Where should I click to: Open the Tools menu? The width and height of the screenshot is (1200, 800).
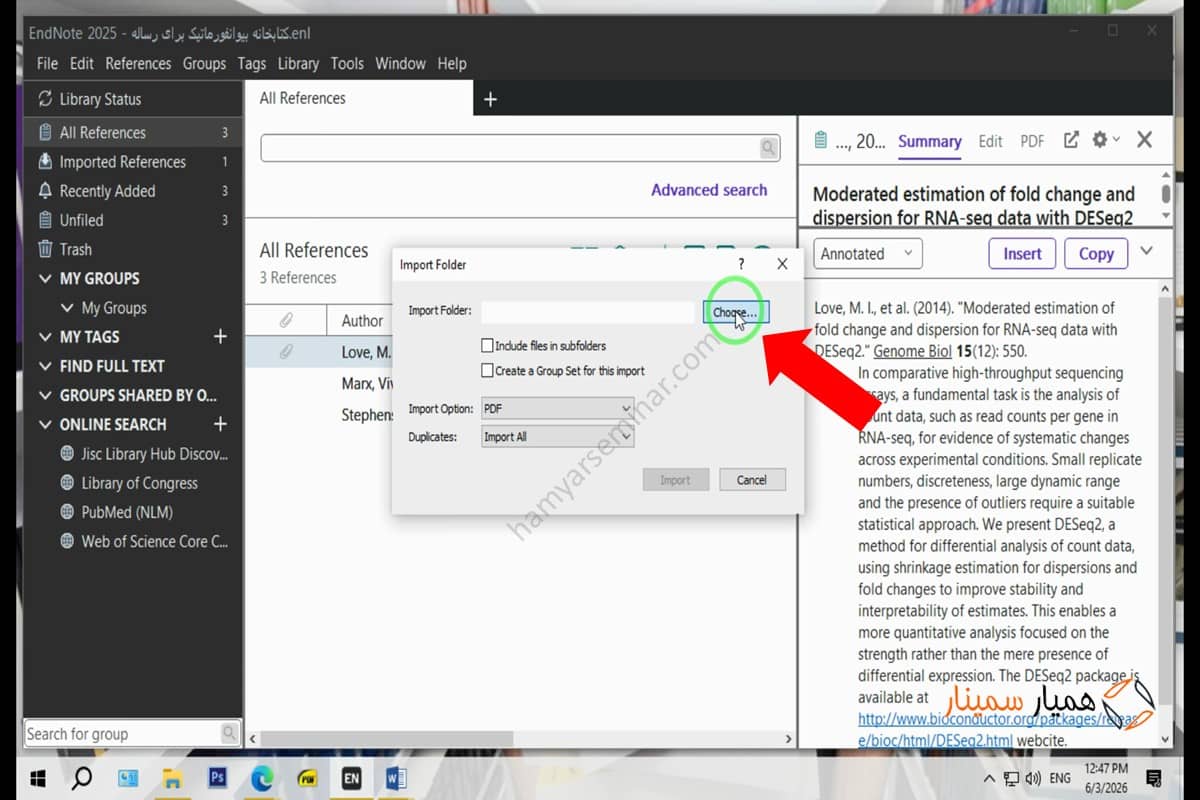point(347,63)
